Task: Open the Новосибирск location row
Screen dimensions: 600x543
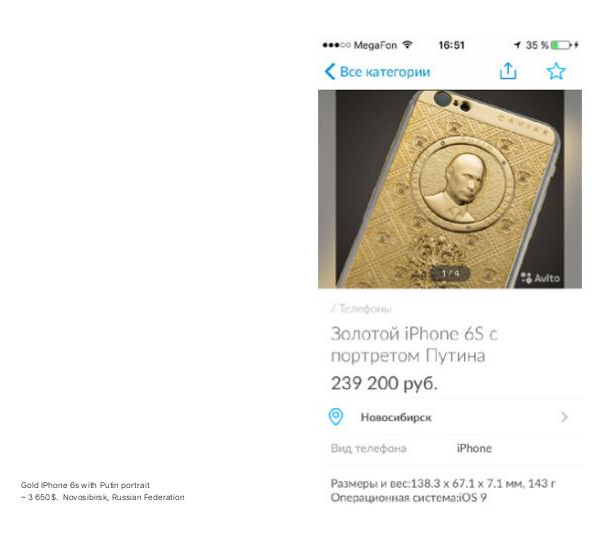Action: [x=449, y=417]
